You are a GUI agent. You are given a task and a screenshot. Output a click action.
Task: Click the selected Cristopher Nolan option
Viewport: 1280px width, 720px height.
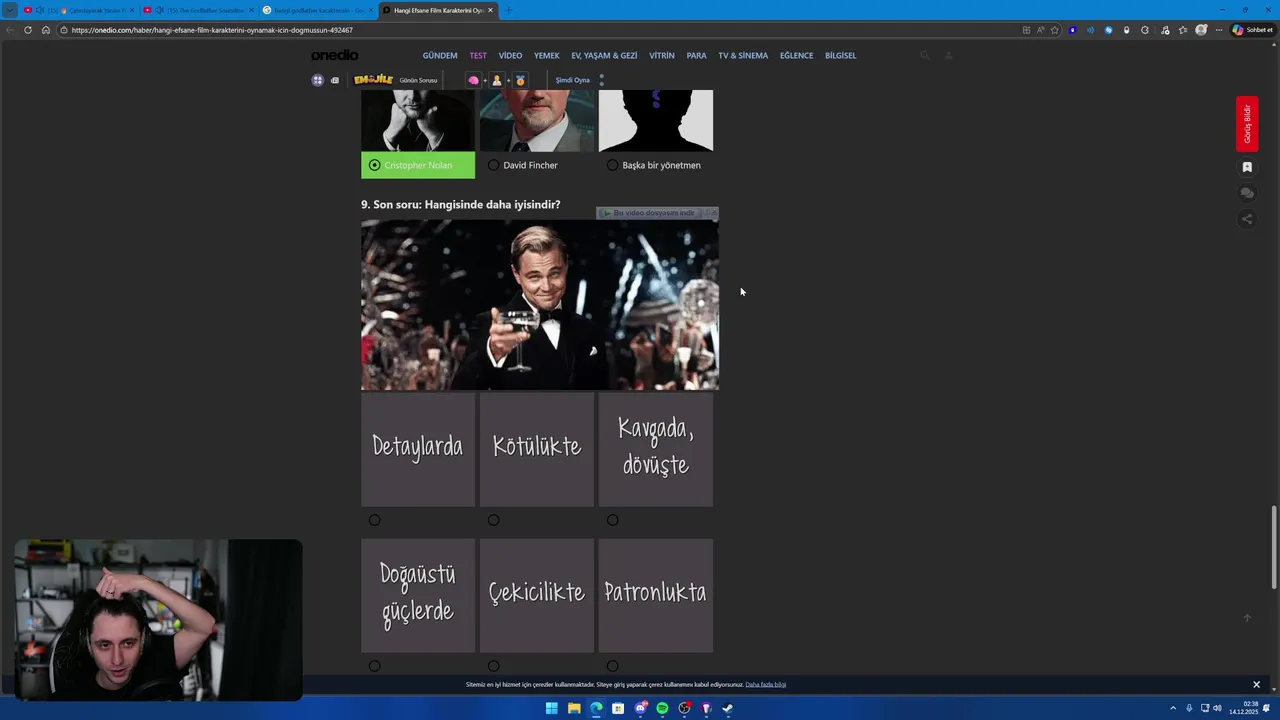pyautogui.click(x=418, y=165)
